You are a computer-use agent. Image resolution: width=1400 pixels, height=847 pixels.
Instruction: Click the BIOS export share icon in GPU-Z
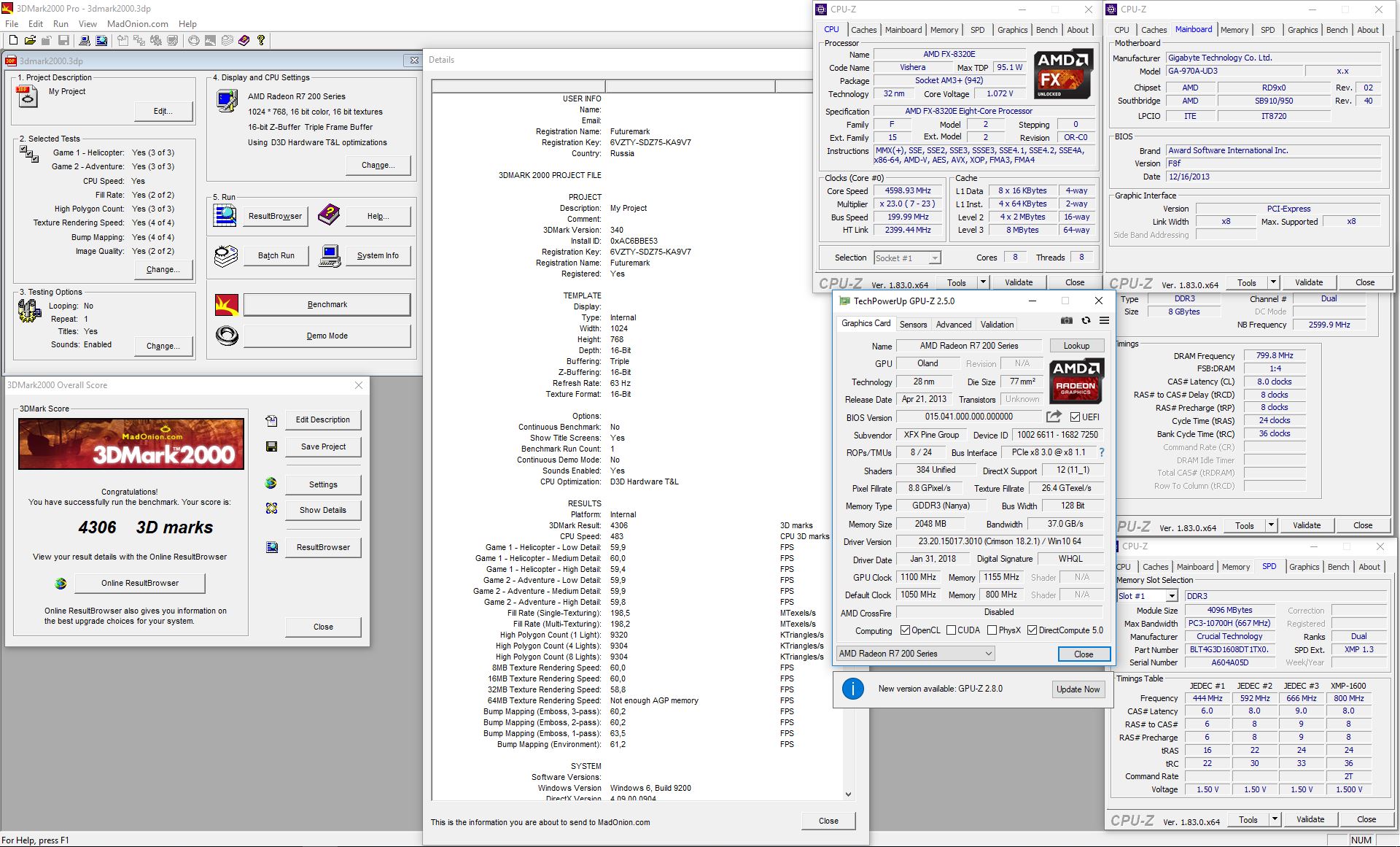pos(1054,417)
